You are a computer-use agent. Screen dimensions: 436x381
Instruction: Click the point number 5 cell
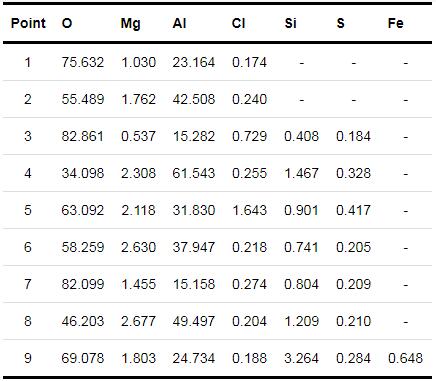coord(28,210)
